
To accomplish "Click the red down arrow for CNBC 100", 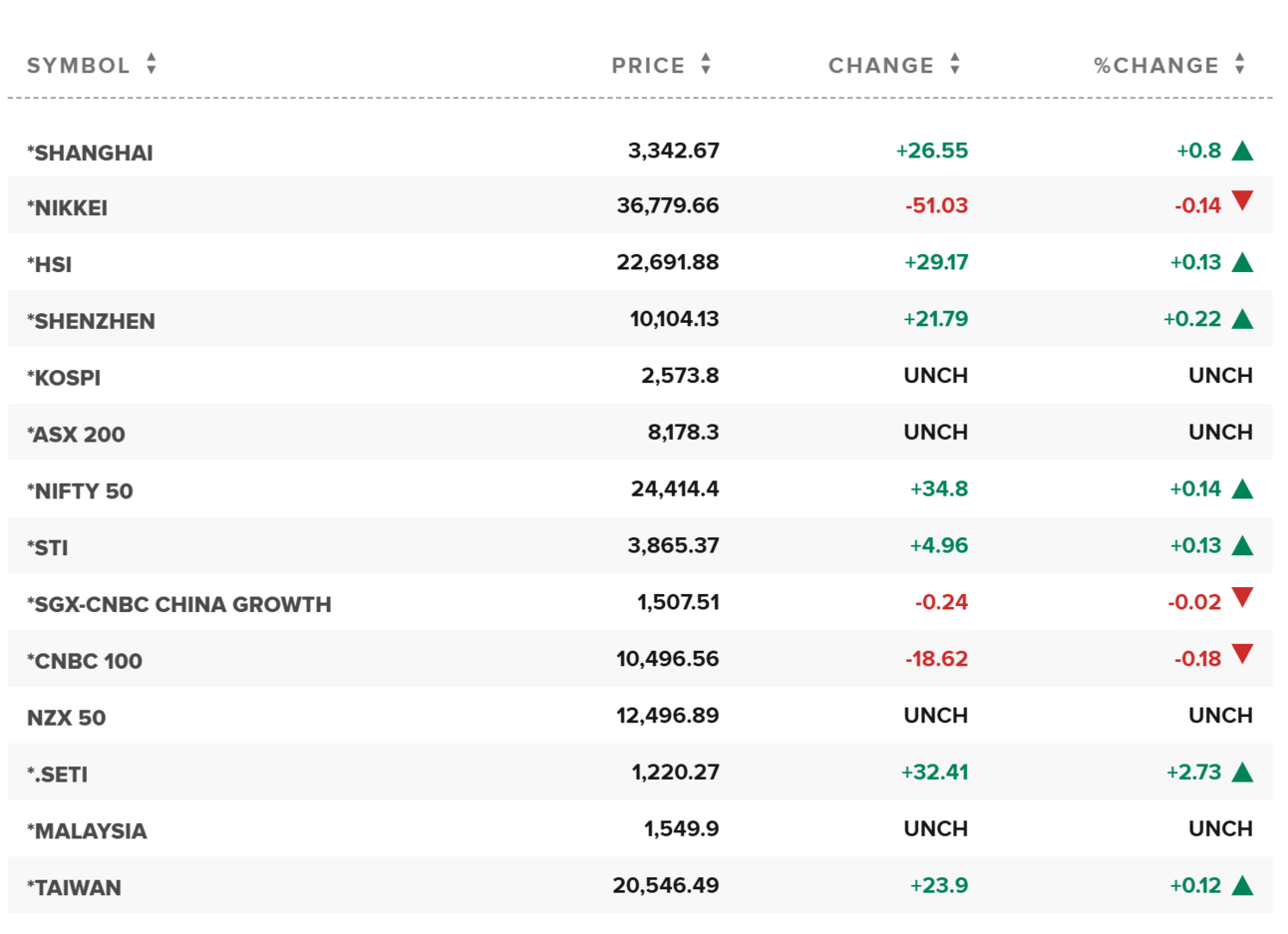I will pyautogui.click(x=1242, y=655).
